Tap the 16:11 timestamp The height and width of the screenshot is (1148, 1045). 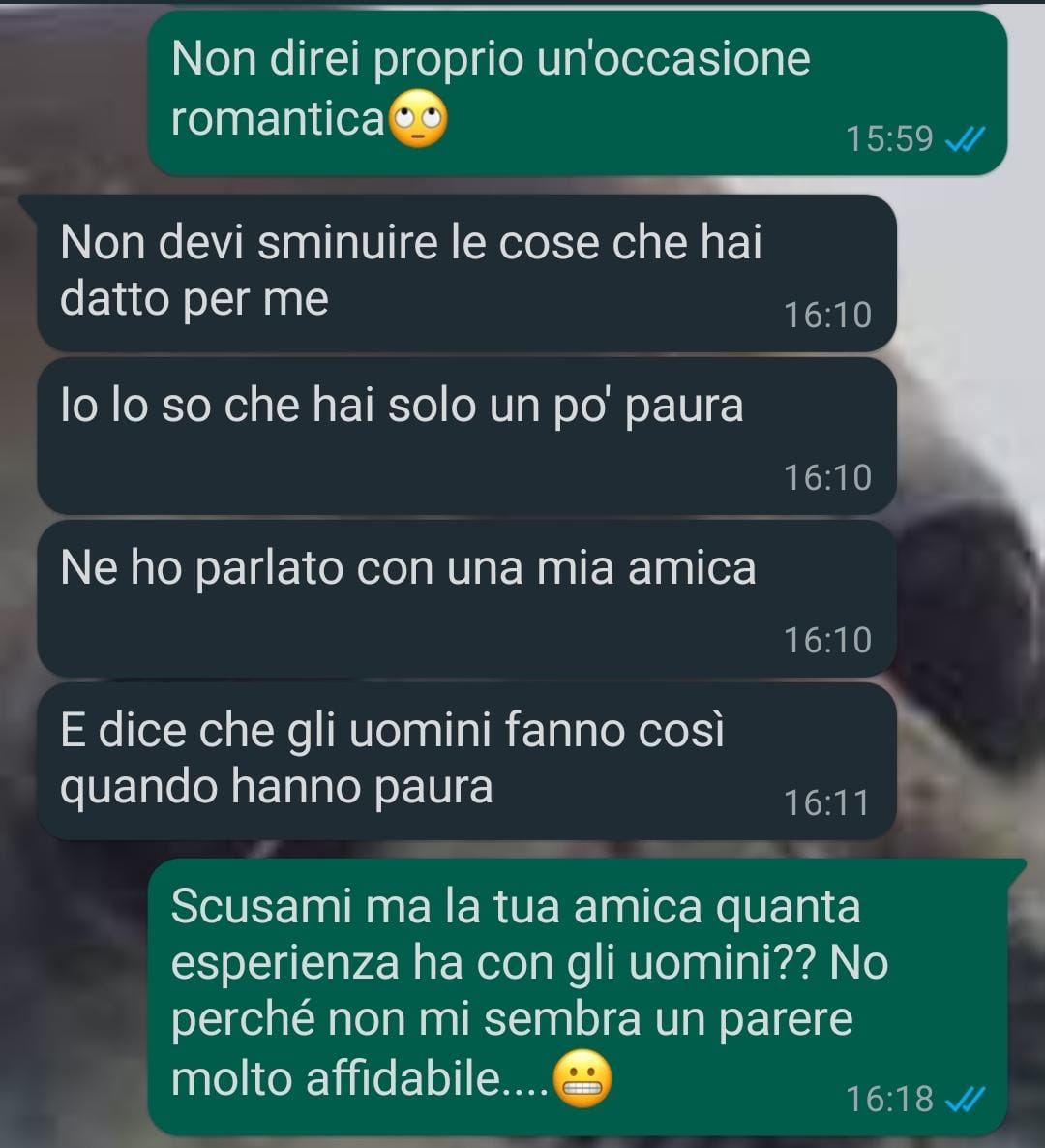(x=826, y=803)
